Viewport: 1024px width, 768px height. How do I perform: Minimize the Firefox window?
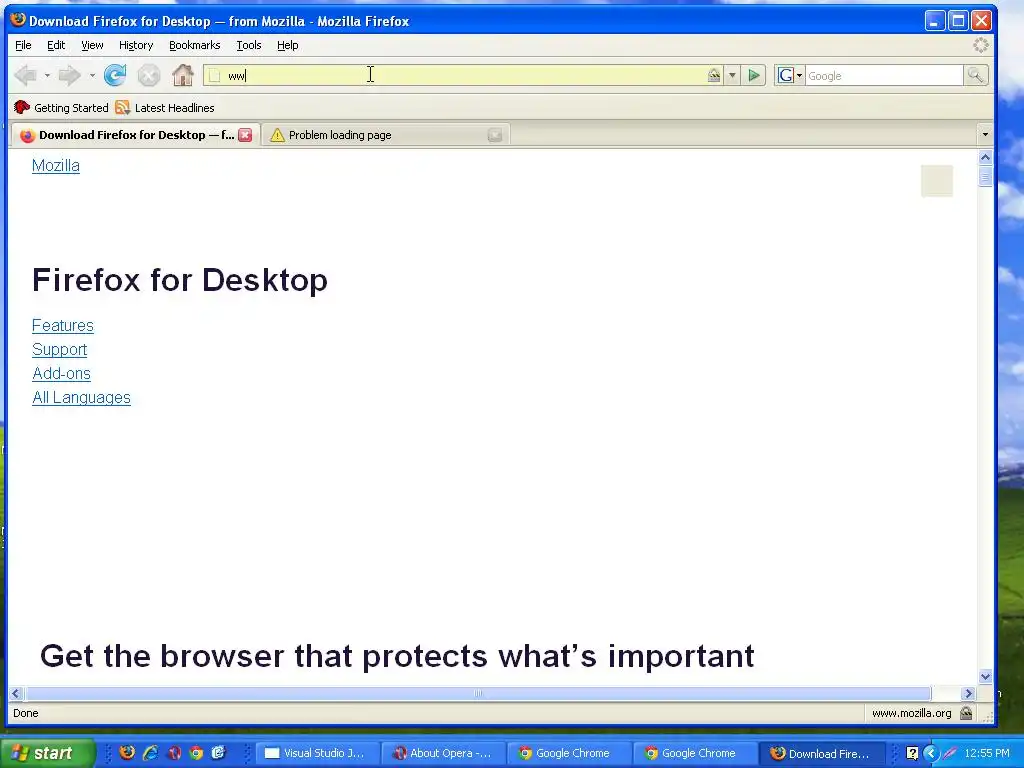point(935,21)
